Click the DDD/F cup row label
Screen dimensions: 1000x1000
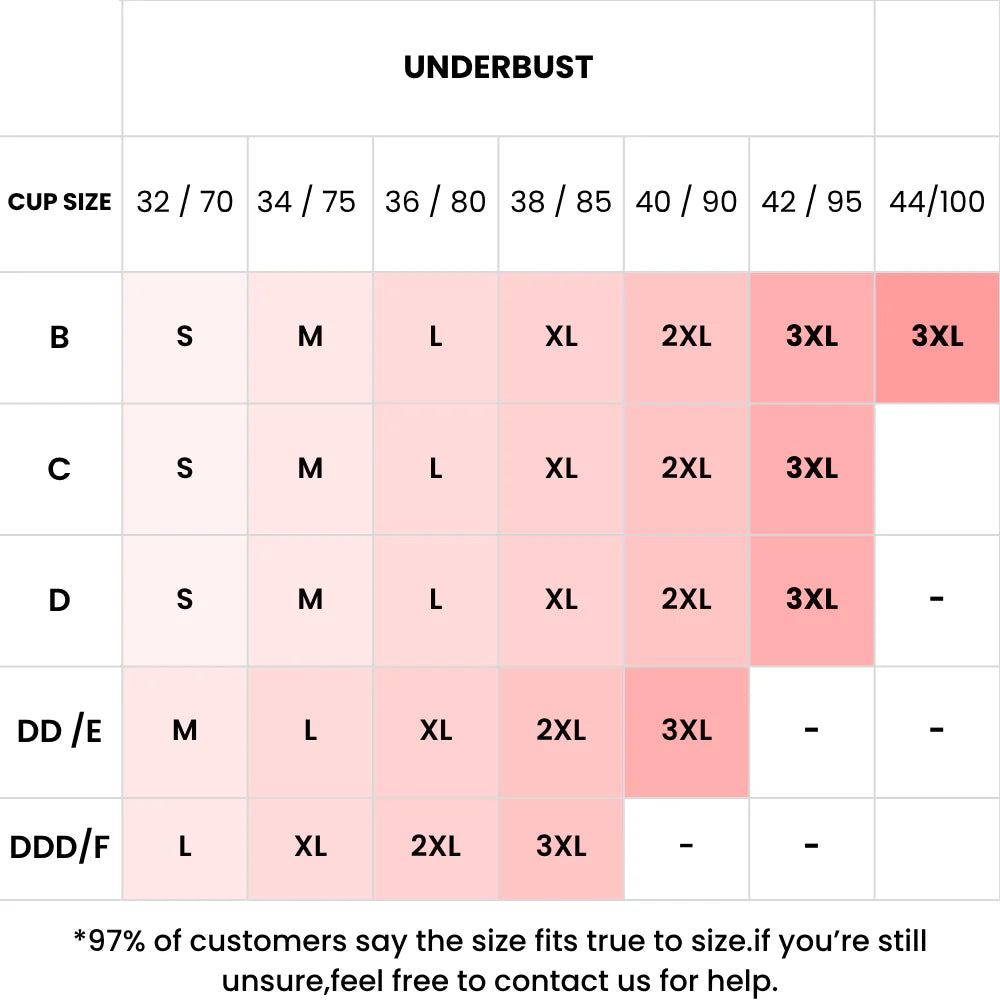pyautogui.click(x=60, y=848)
